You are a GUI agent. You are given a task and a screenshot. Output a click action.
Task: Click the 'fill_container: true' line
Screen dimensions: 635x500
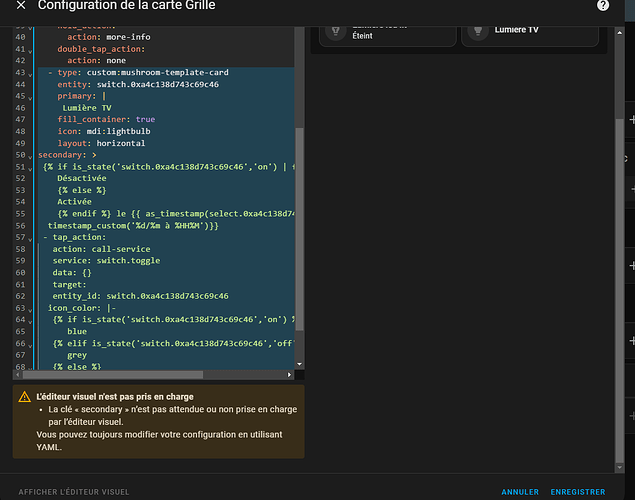[106, 119]
